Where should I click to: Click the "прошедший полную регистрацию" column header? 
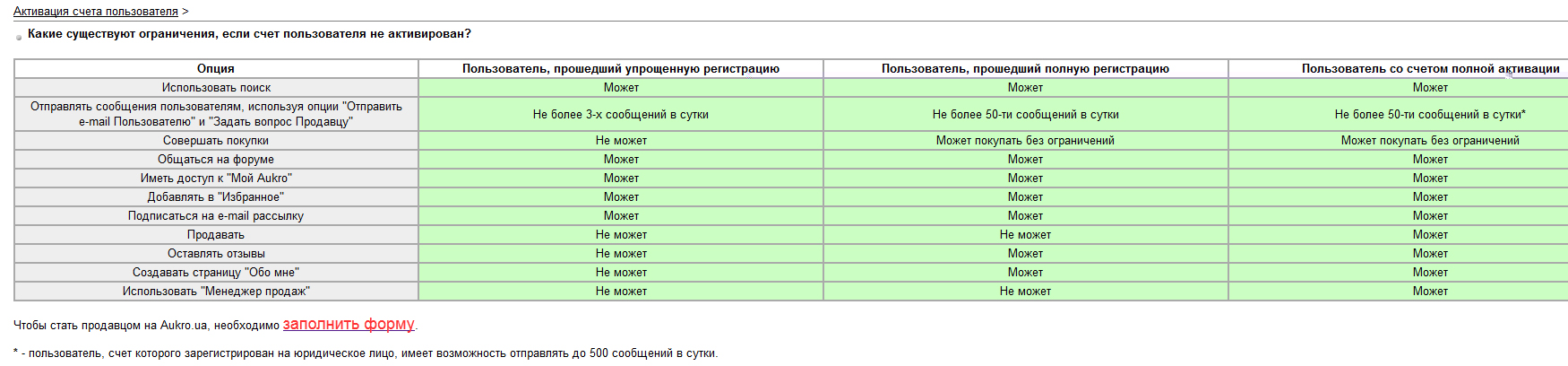pos(1025,69)
